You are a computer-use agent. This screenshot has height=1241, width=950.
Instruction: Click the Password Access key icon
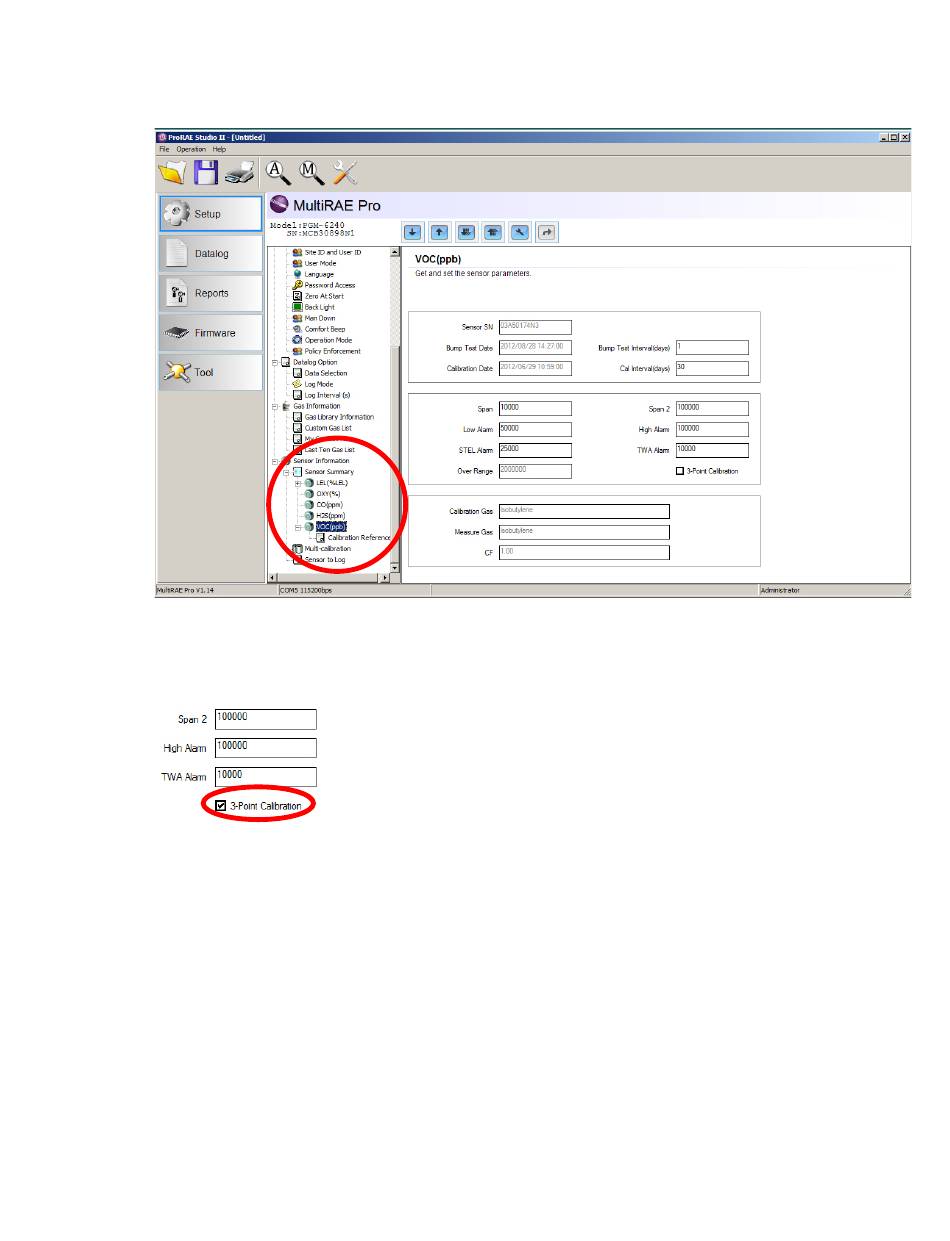(x=297, y=285)
